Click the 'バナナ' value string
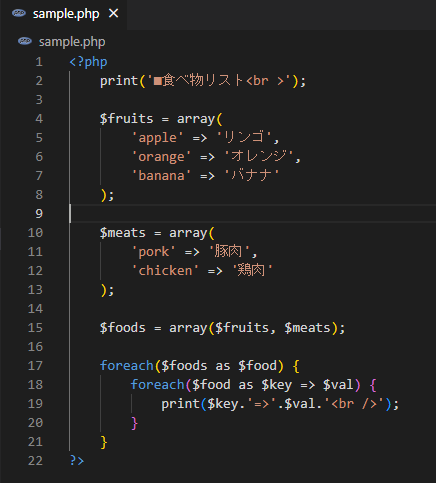The image size is (436, 483). pos(252,175)
